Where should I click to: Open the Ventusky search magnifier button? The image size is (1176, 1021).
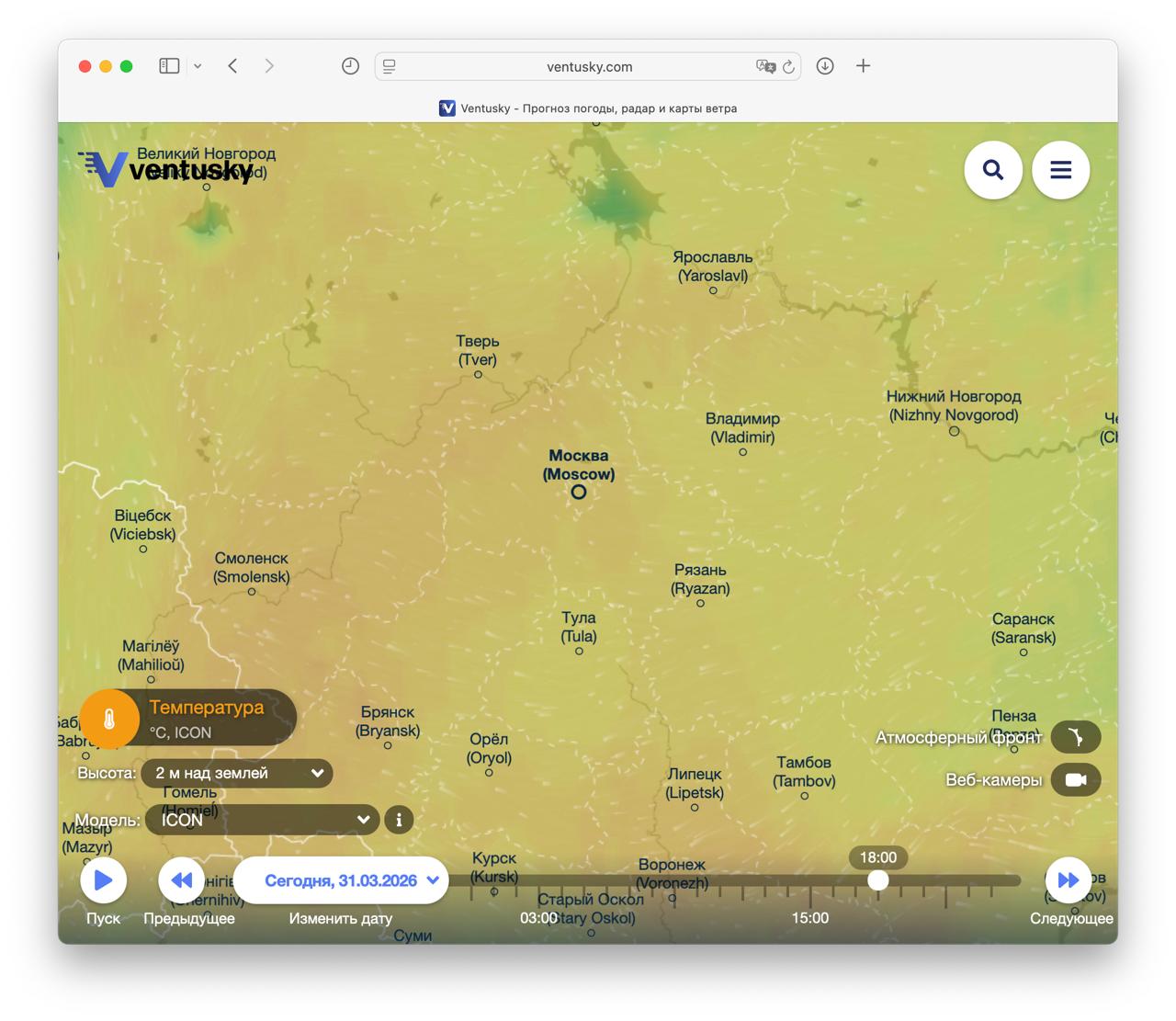coord(992,170)
